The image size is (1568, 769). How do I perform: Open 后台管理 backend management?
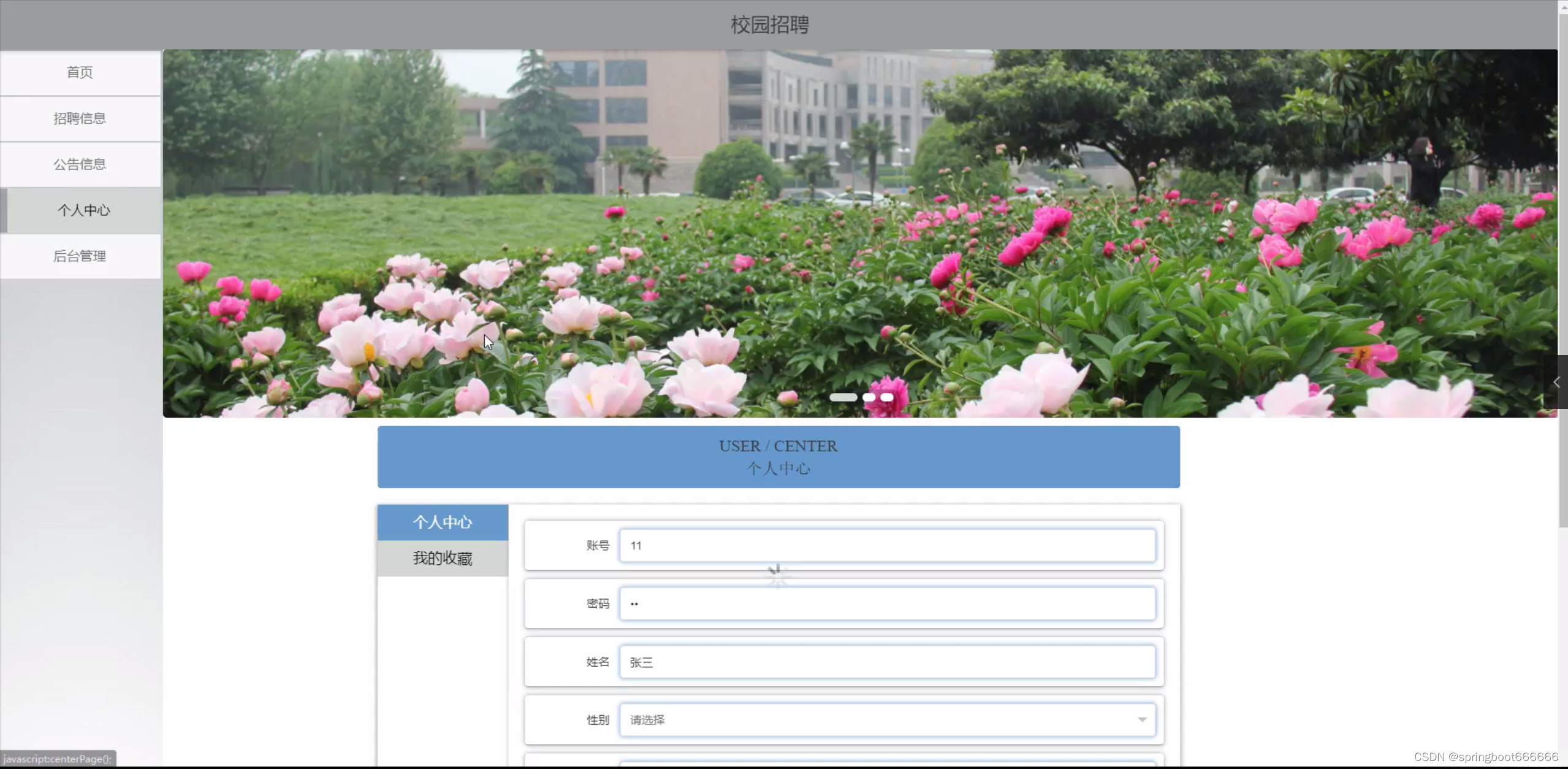80,256
